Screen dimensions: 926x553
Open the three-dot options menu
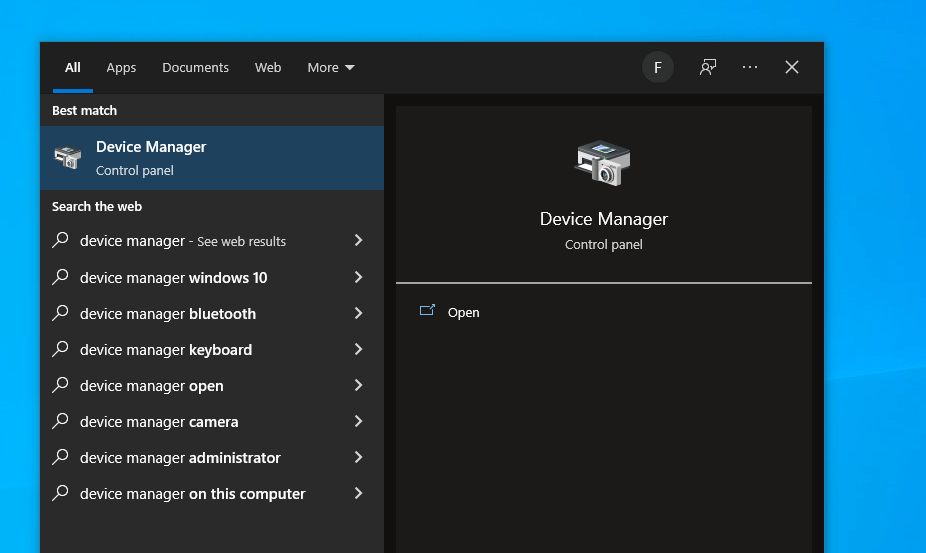pos(750,67)
